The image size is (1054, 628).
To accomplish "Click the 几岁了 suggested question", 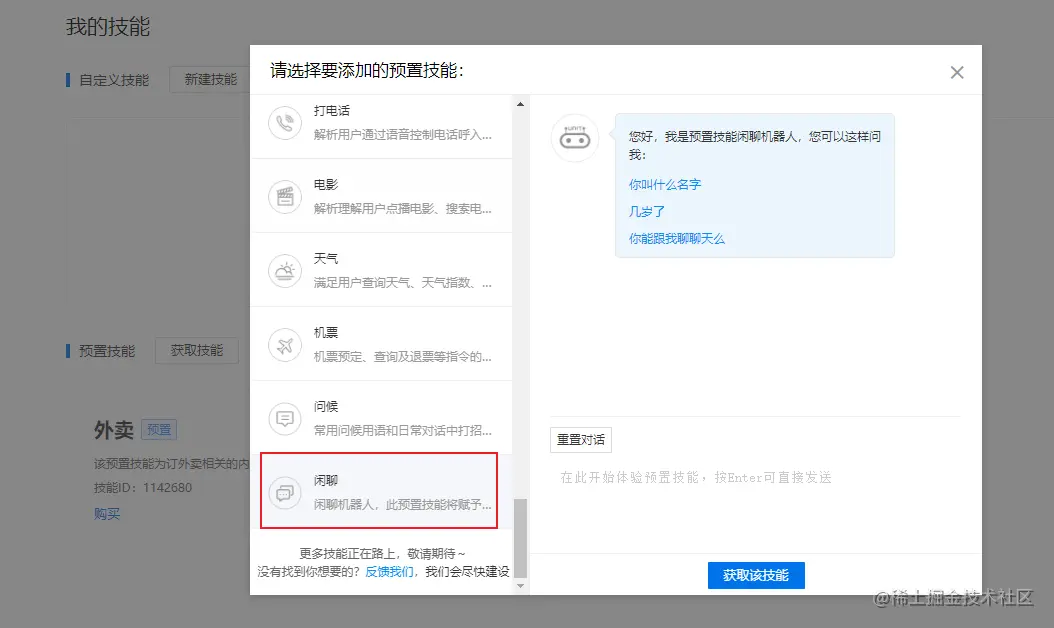I will point(647,211).
